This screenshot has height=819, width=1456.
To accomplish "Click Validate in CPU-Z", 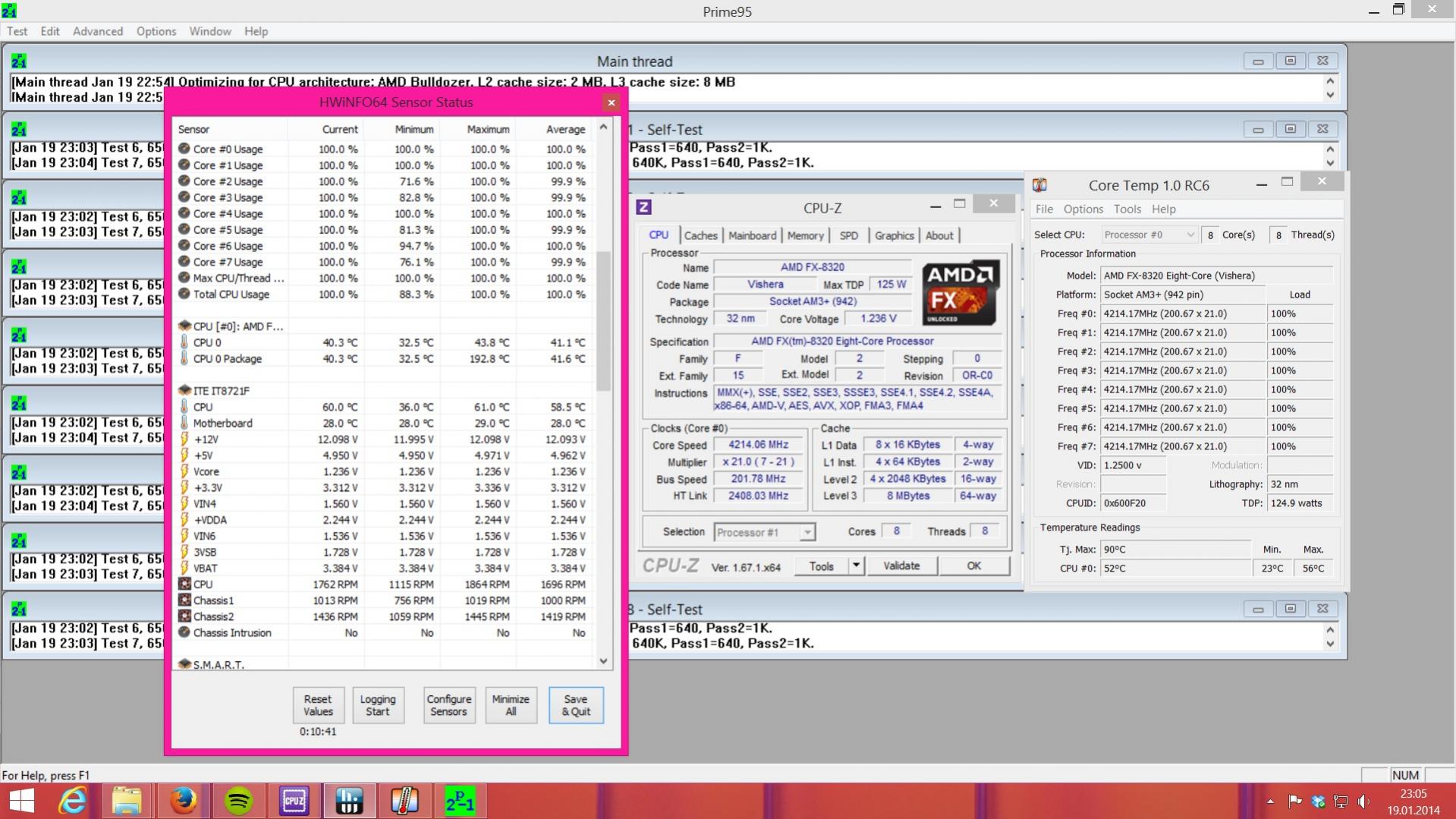I will click(x=901, y=566).
